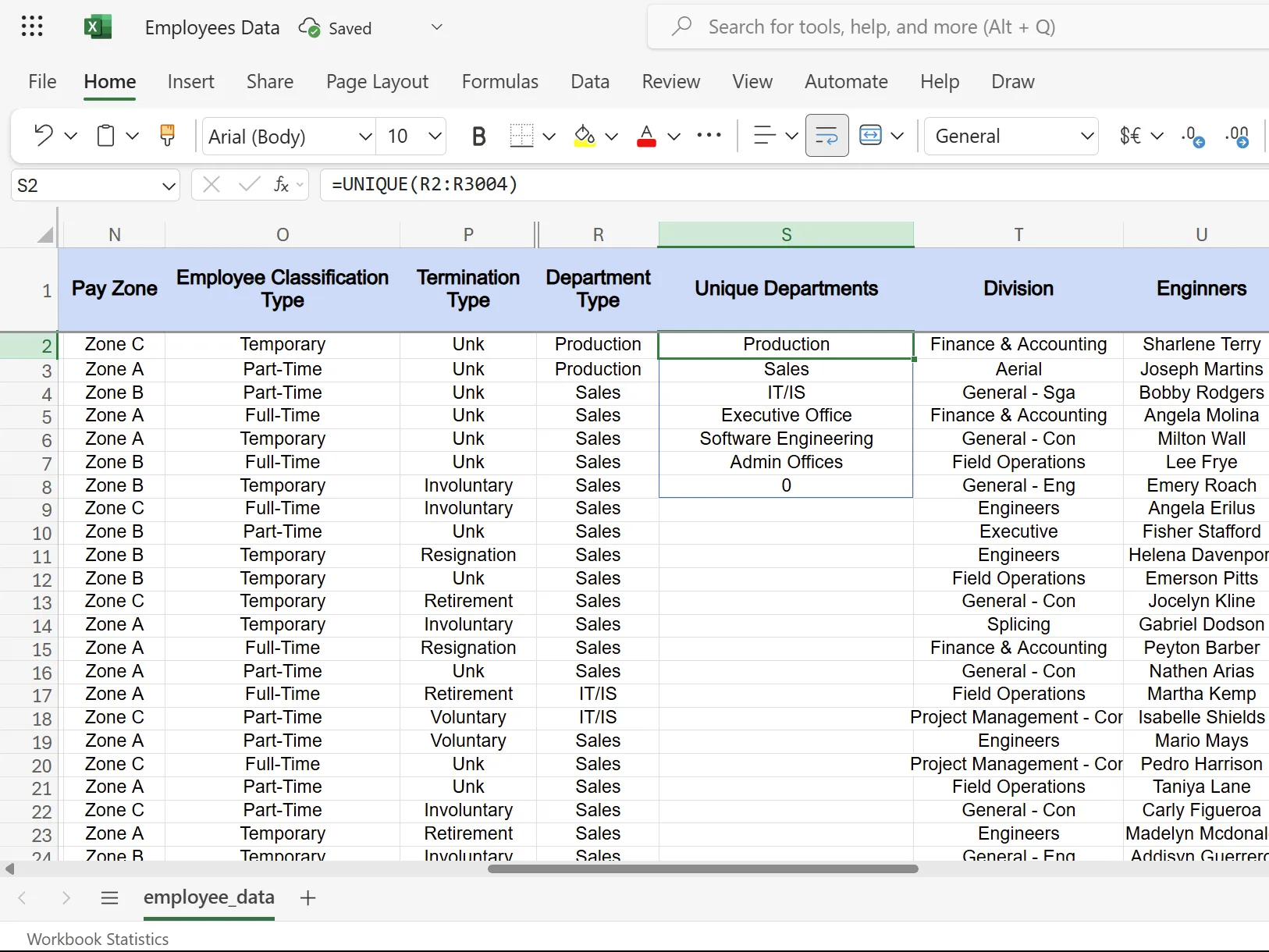Image resolution: width=1269 pixels, height=952 pixels.
Task: Toggle wrap text for the selection
Action: click(x=826, y=135)
